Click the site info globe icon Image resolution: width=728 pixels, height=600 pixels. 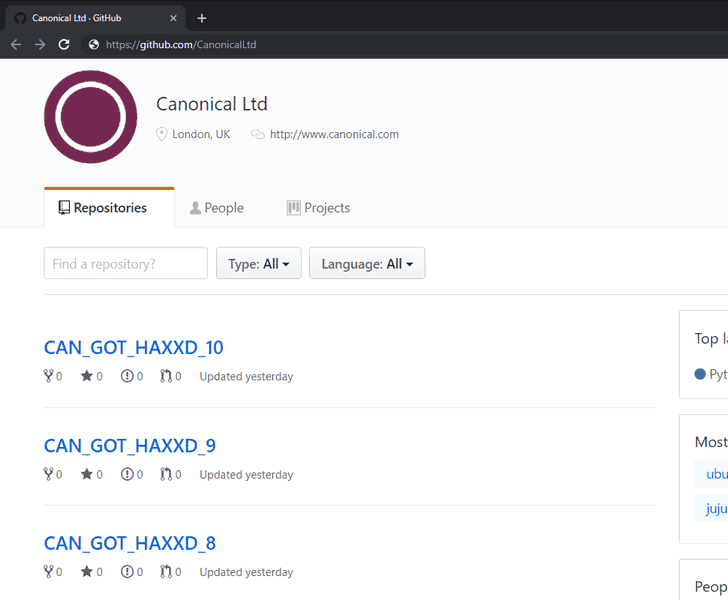(x=94, y=45)
